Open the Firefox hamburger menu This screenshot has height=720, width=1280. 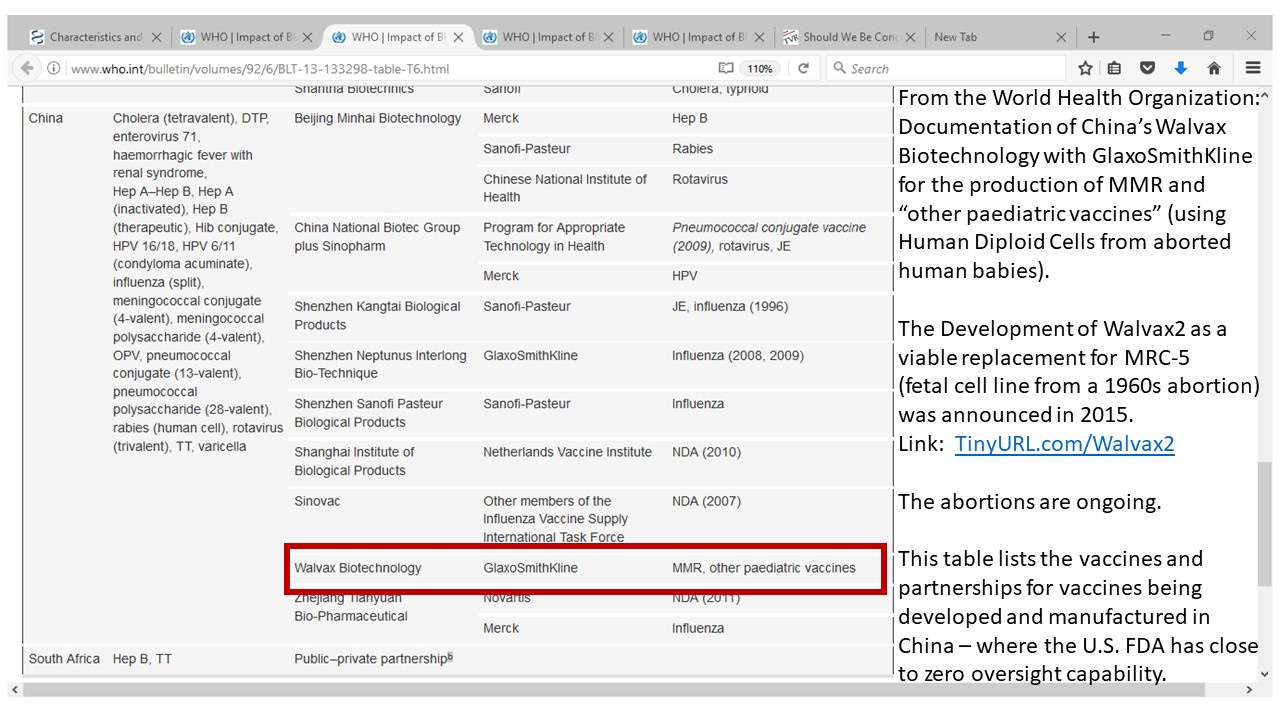1252,68
